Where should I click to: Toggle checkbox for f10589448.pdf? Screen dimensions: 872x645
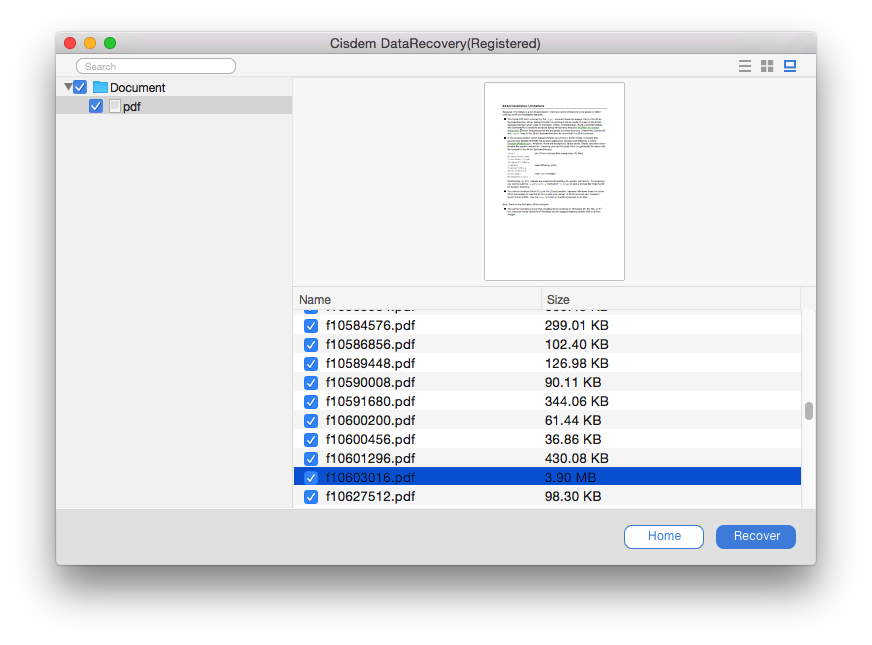311,364
